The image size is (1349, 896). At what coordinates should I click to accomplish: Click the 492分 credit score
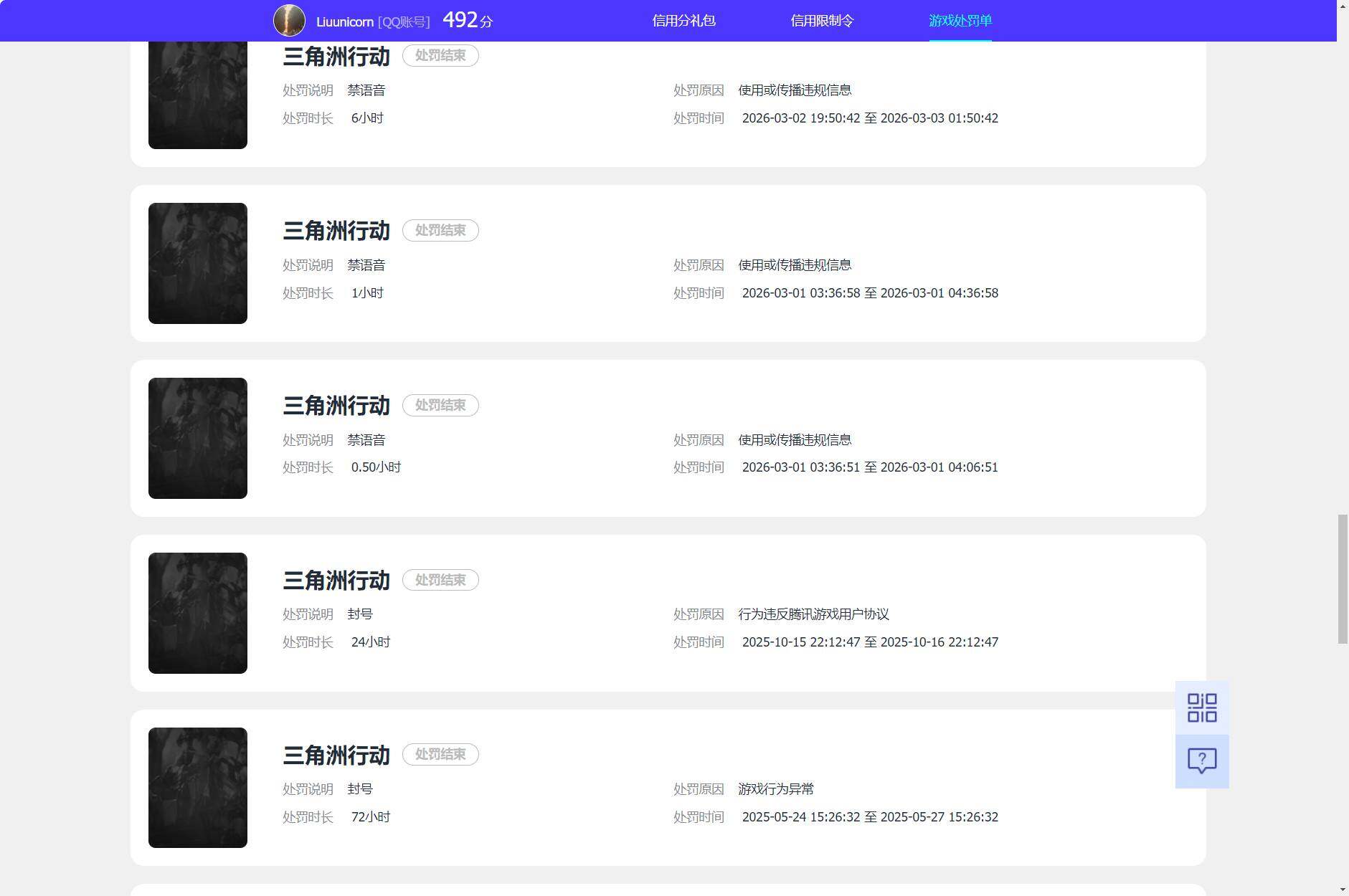click(468, 20)
